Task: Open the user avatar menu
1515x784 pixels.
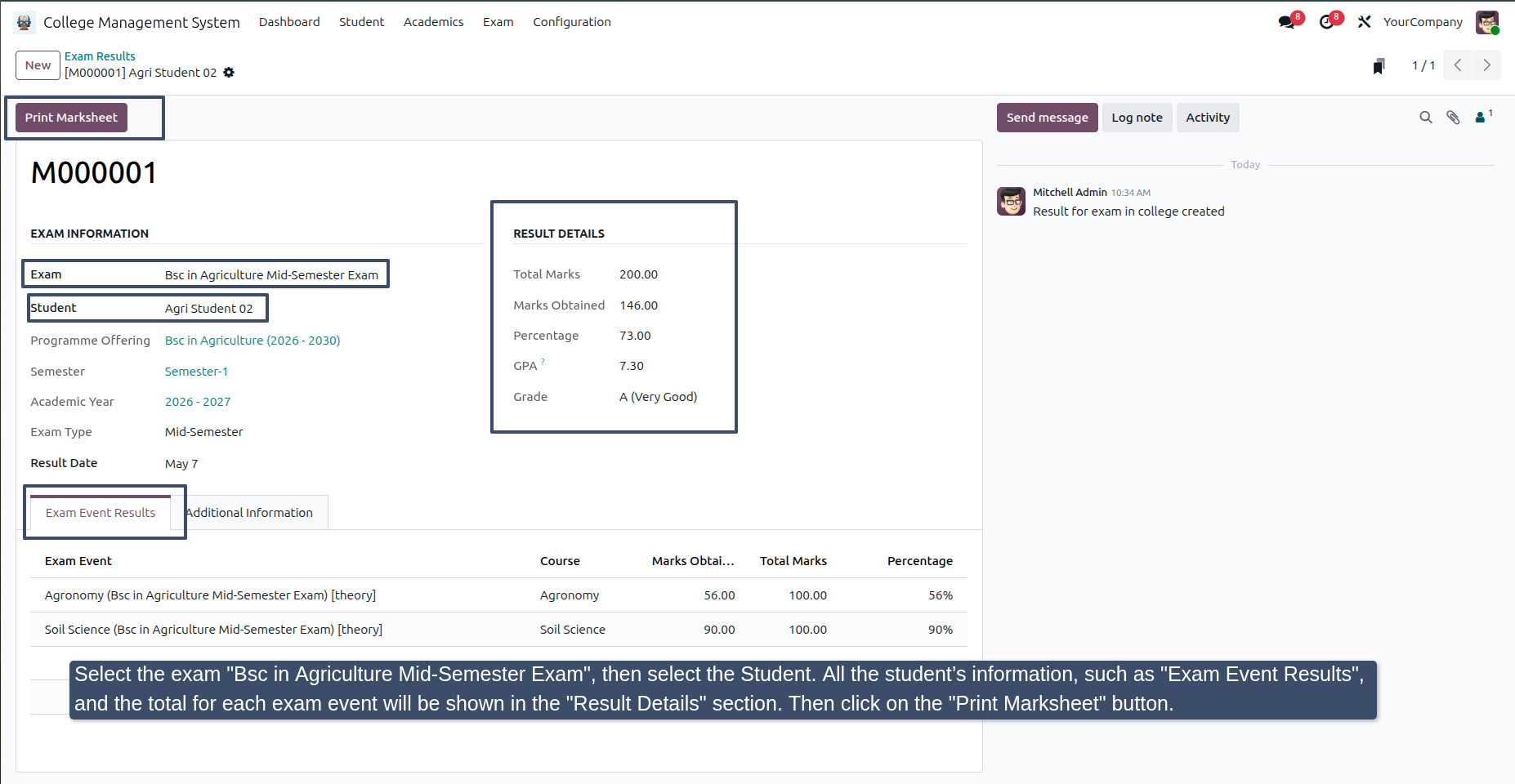Action: coord(1487,22)
